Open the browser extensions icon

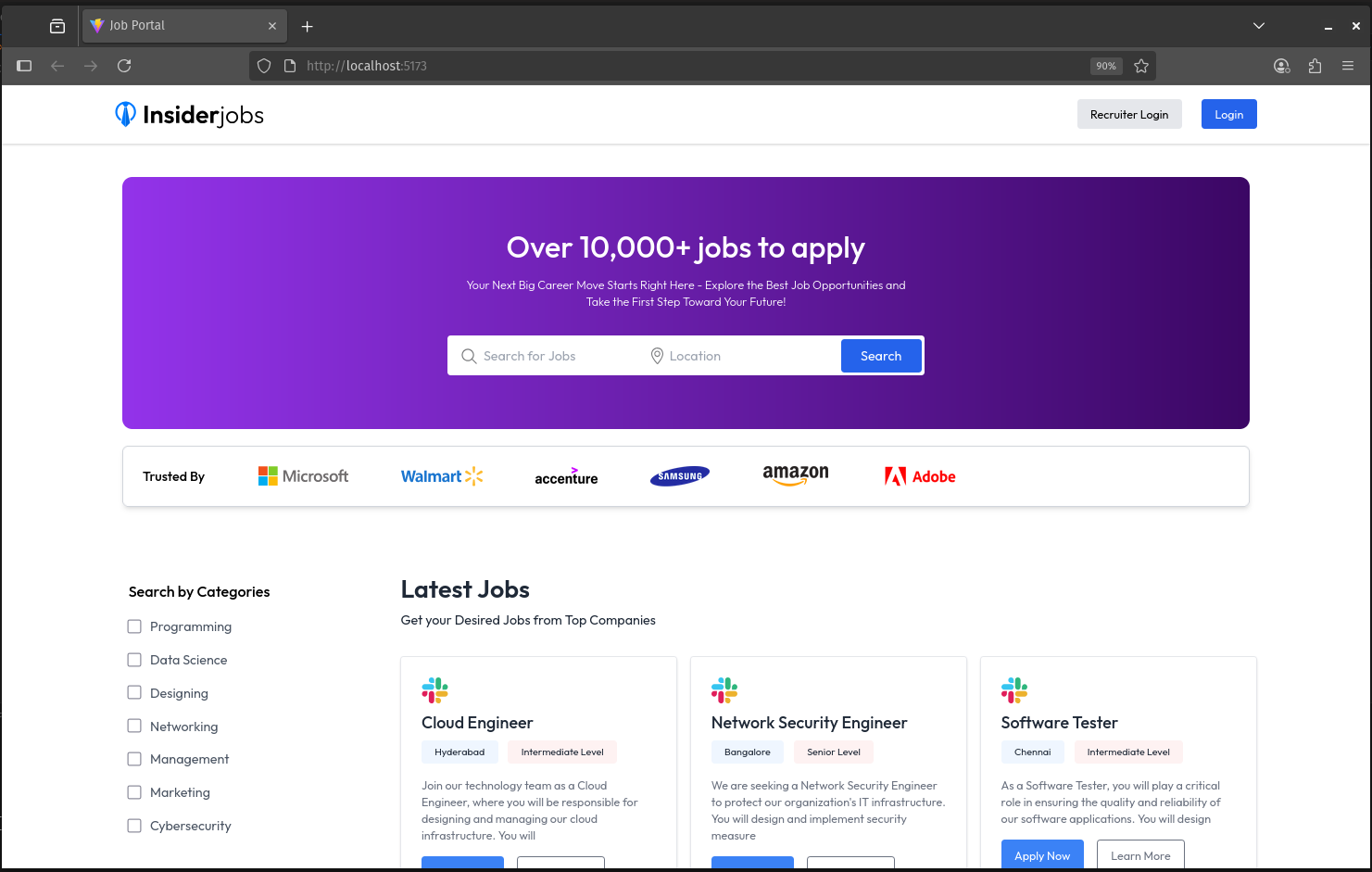(x=1315, y=66)
